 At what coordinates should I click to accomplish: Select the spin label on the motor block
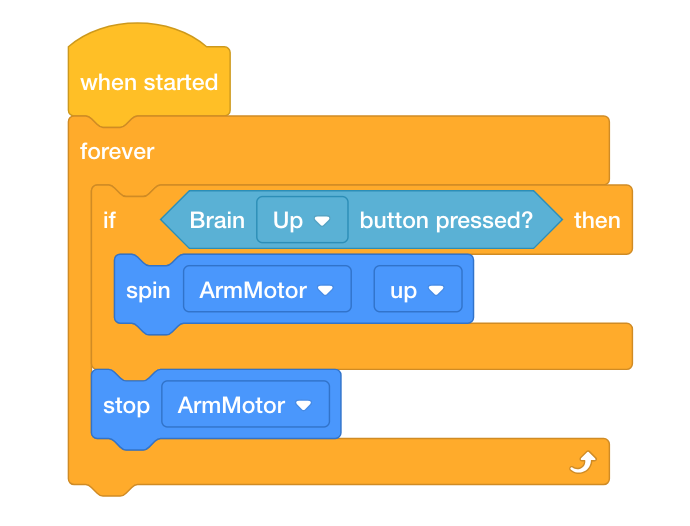point(148,290)
